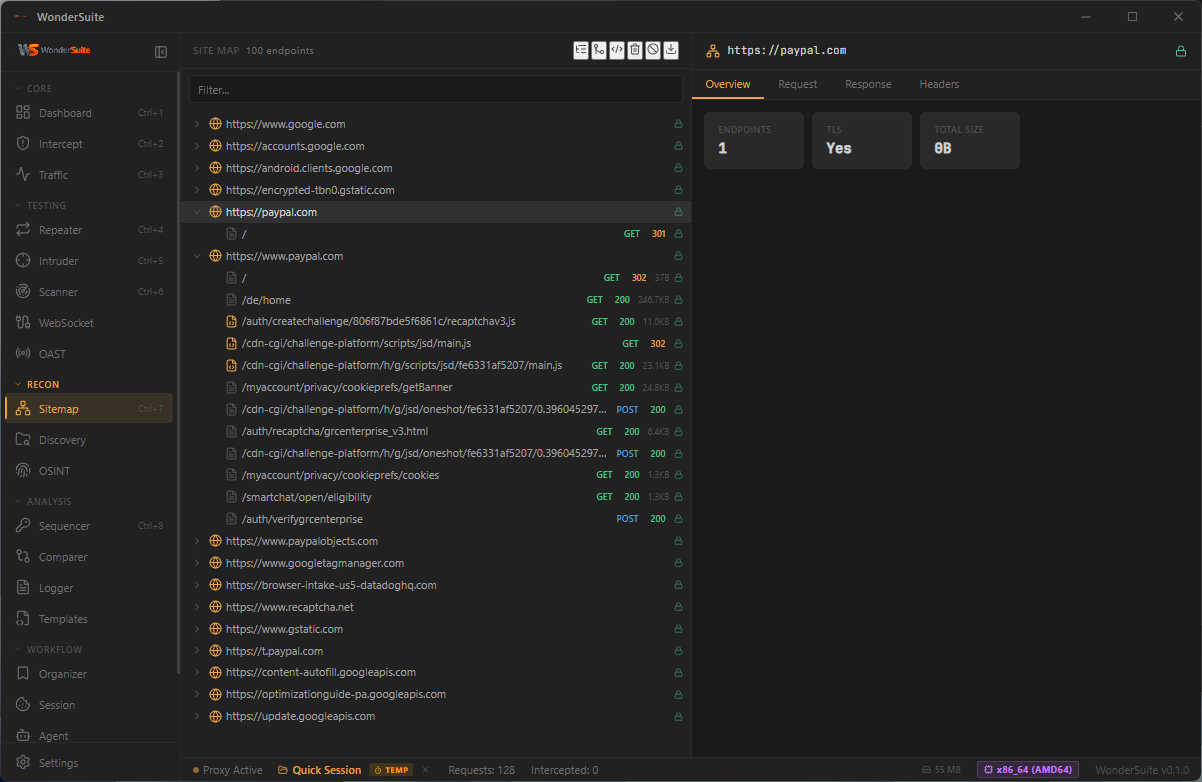Select the Sitemap item in sidebar
Viewport: 1202px width, 782px height.
point(89,409)
